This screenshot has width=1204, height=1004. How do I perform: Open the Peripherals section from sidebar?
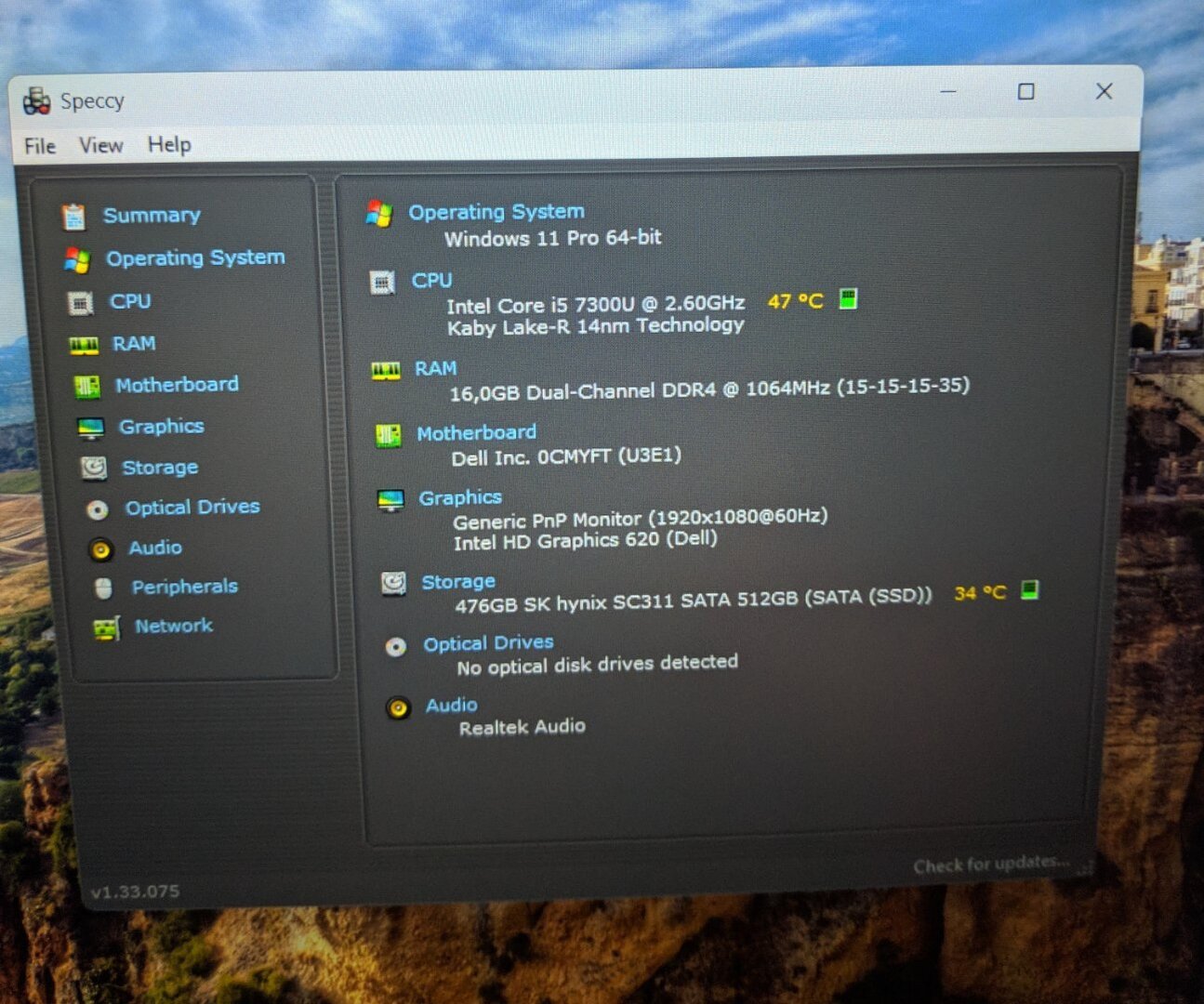[x=184, y=586]
